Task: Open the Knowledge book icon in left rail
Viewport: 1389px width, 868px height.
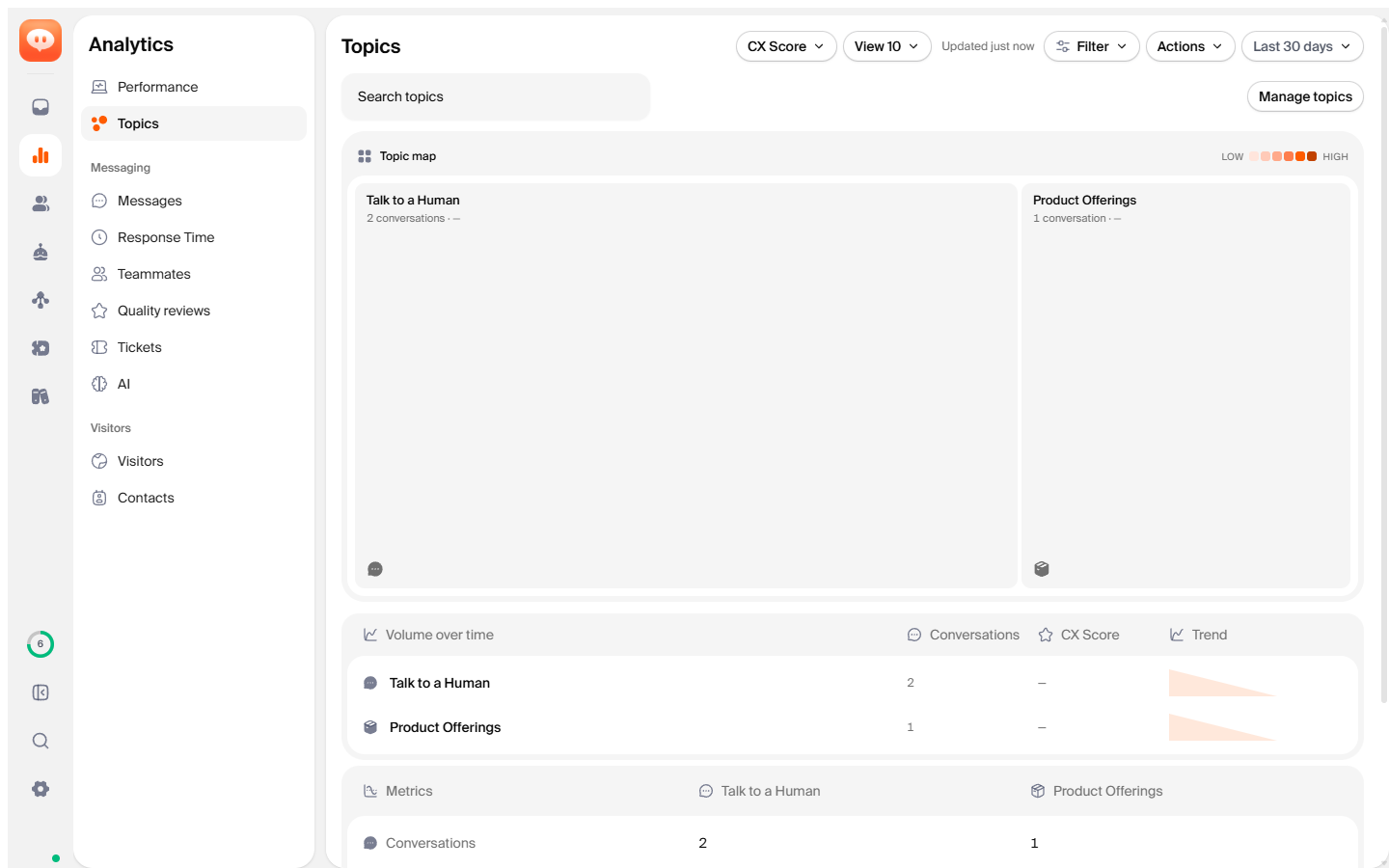Action: point(41,396)
